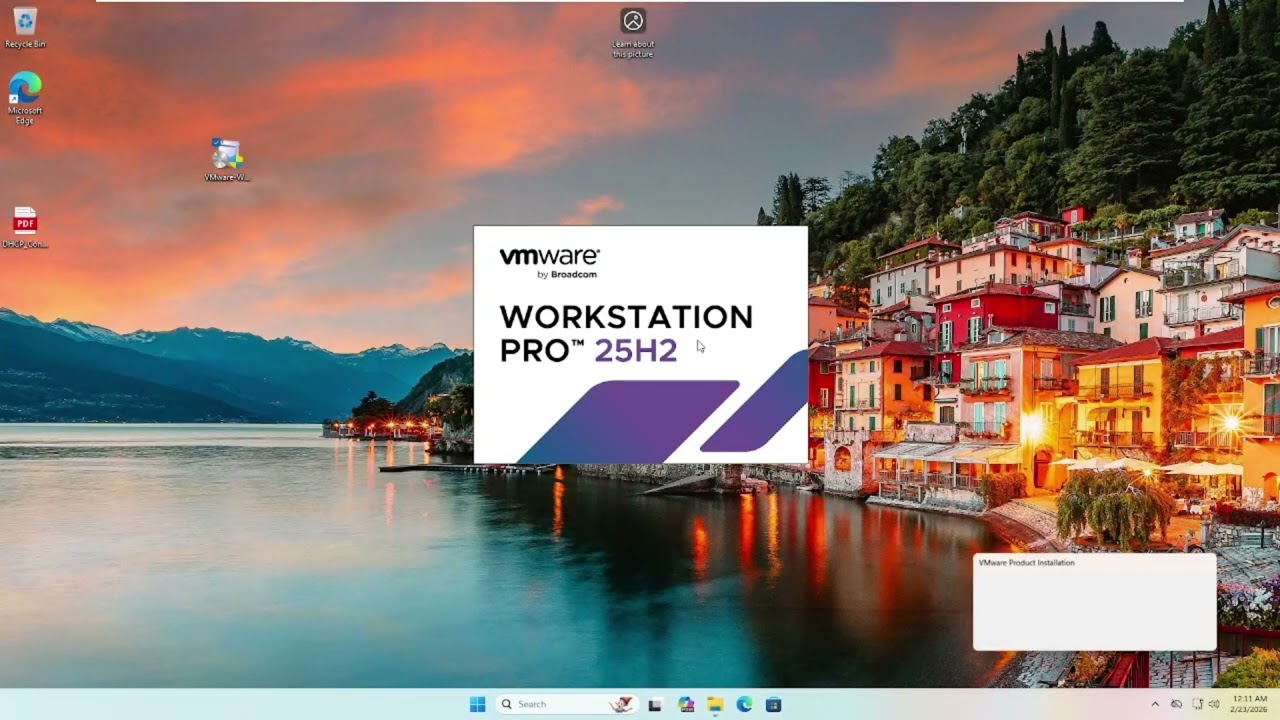Click the search highlight image in Search box
Image resolution: width=1280 pixels, height=720 pixels.
(621, 704)
